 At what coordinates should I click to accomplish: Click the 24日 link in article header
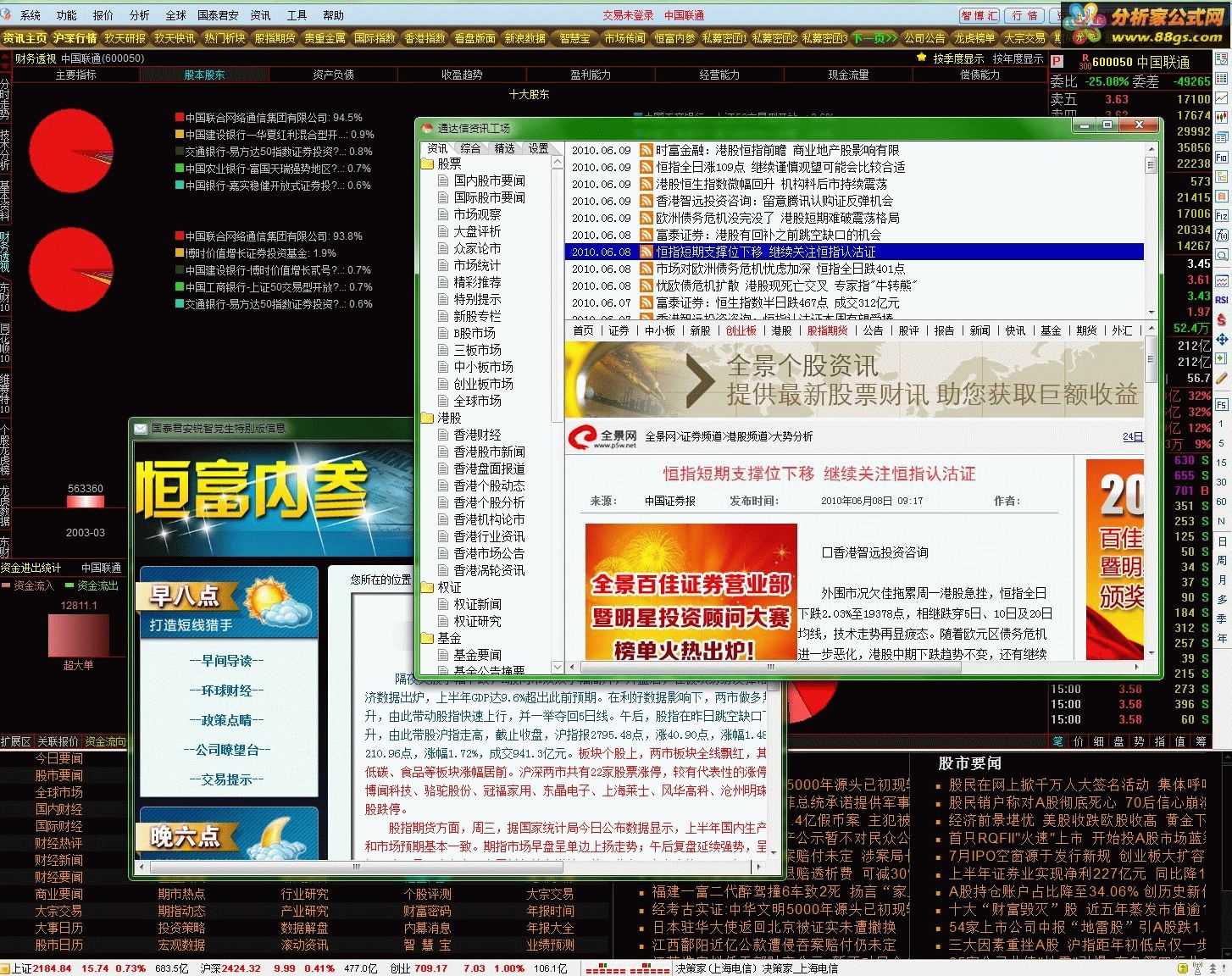(x=1132, y=437)
